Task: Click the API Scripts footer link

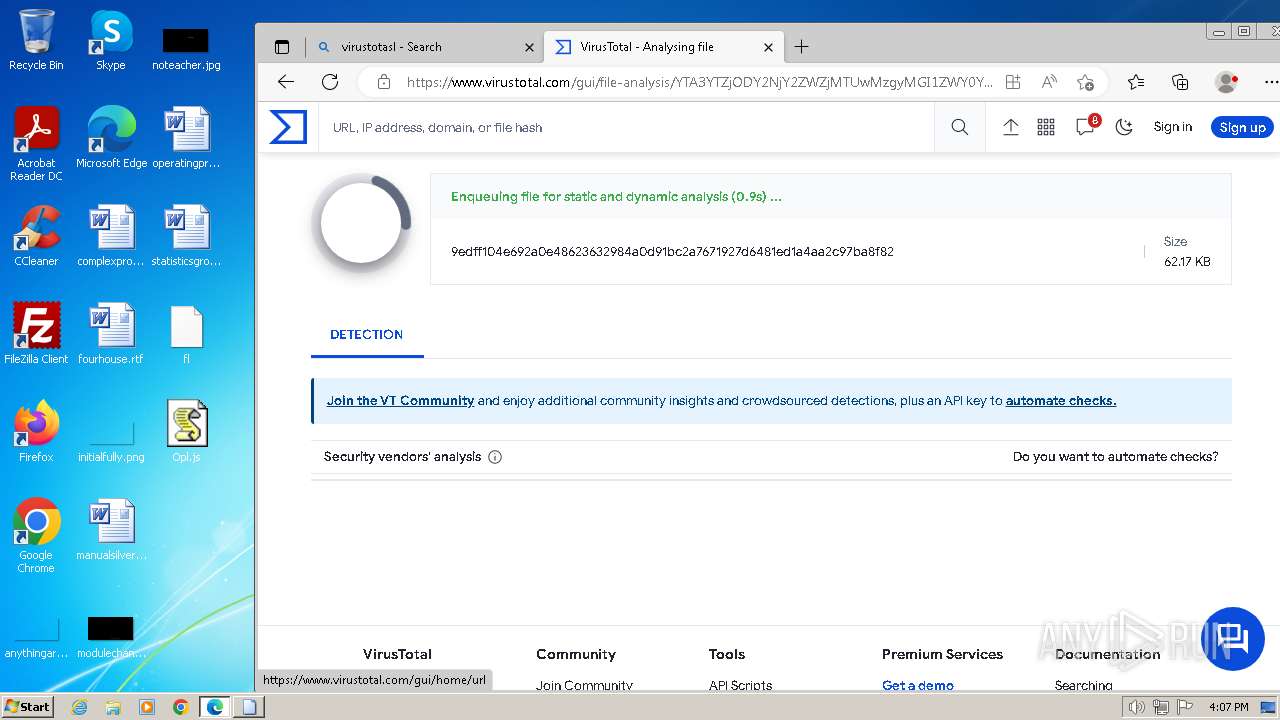Action: tap(740, 685)
